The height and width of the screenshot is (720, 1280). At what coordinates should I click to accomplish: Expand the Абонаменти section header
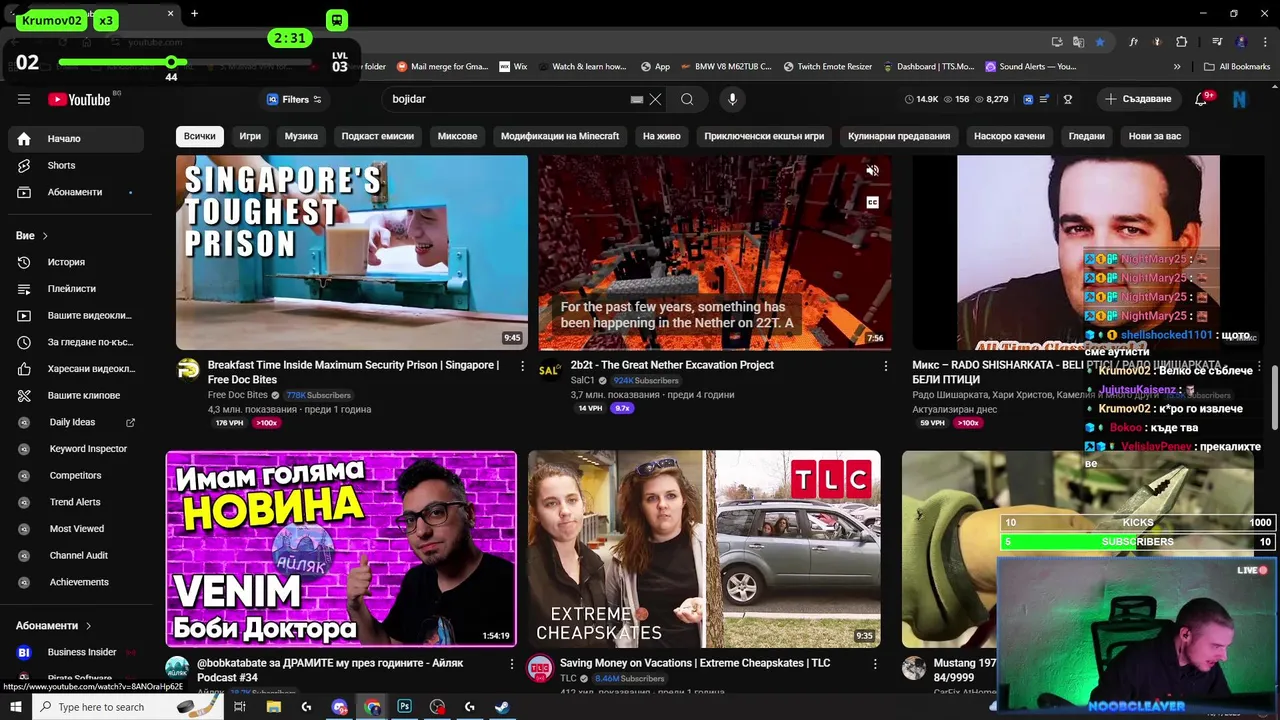tap(54, 625)
